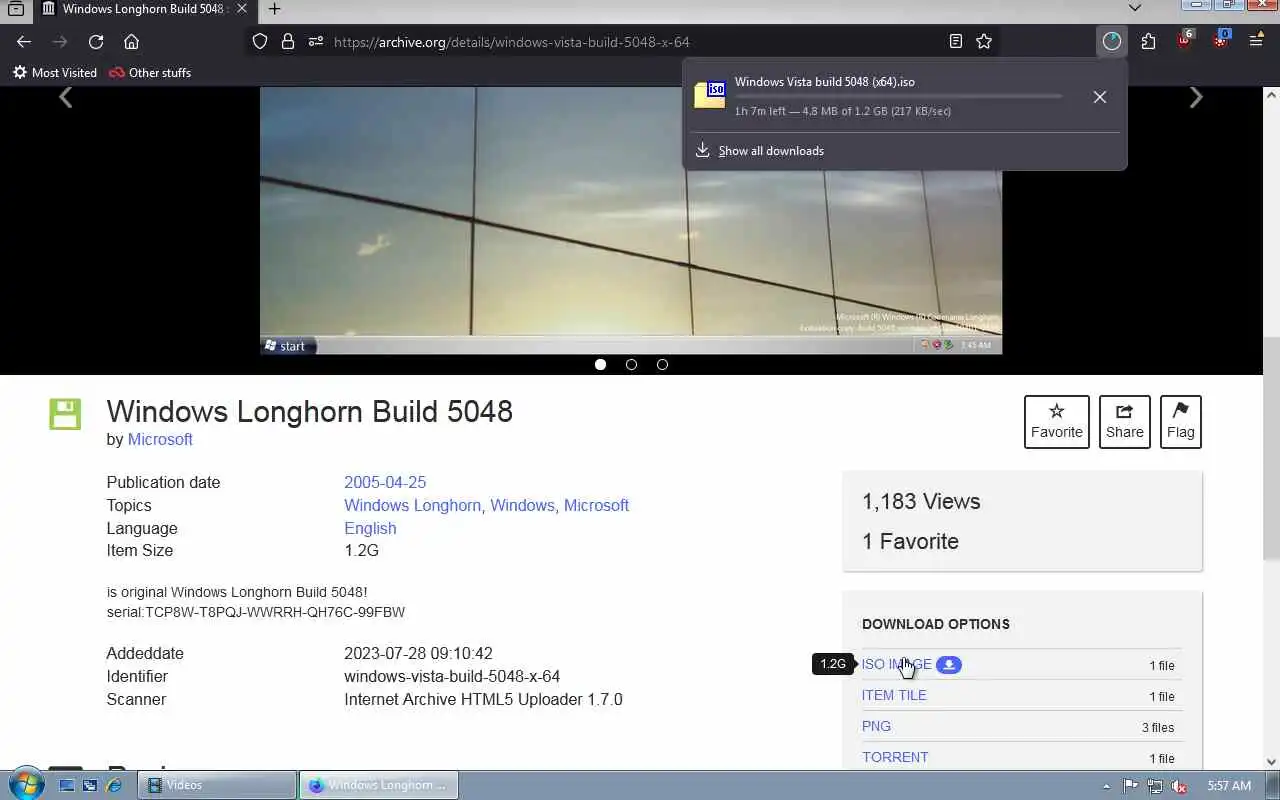Select the first carousel dot
The width and height of the screenshot is (1280, 800).
[600, 364]
